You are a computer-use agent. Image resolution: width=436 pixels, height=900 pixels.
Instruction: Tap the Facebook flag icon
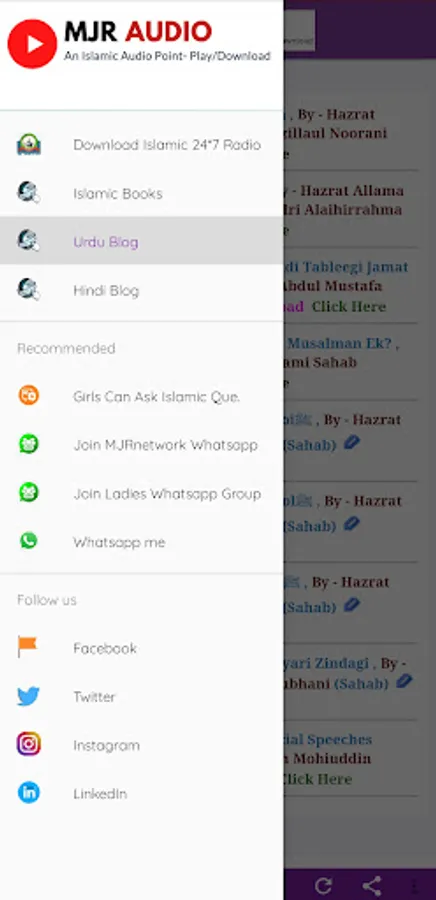tap(28, 647)
